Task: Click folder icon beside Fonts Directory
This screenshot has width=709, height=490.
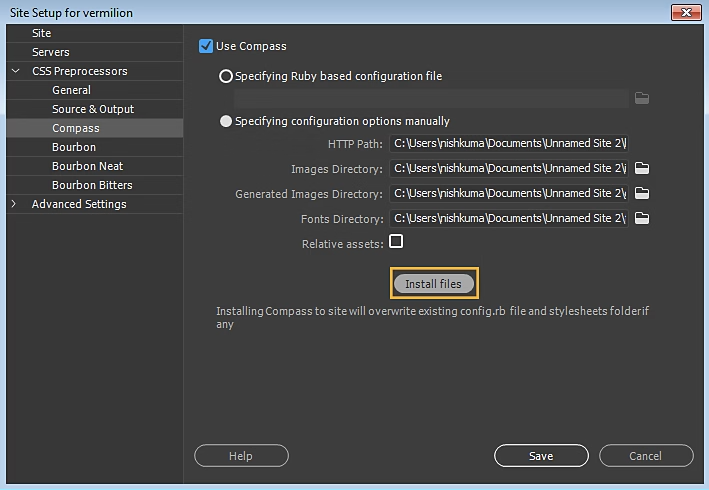Action: click(642, 218)
